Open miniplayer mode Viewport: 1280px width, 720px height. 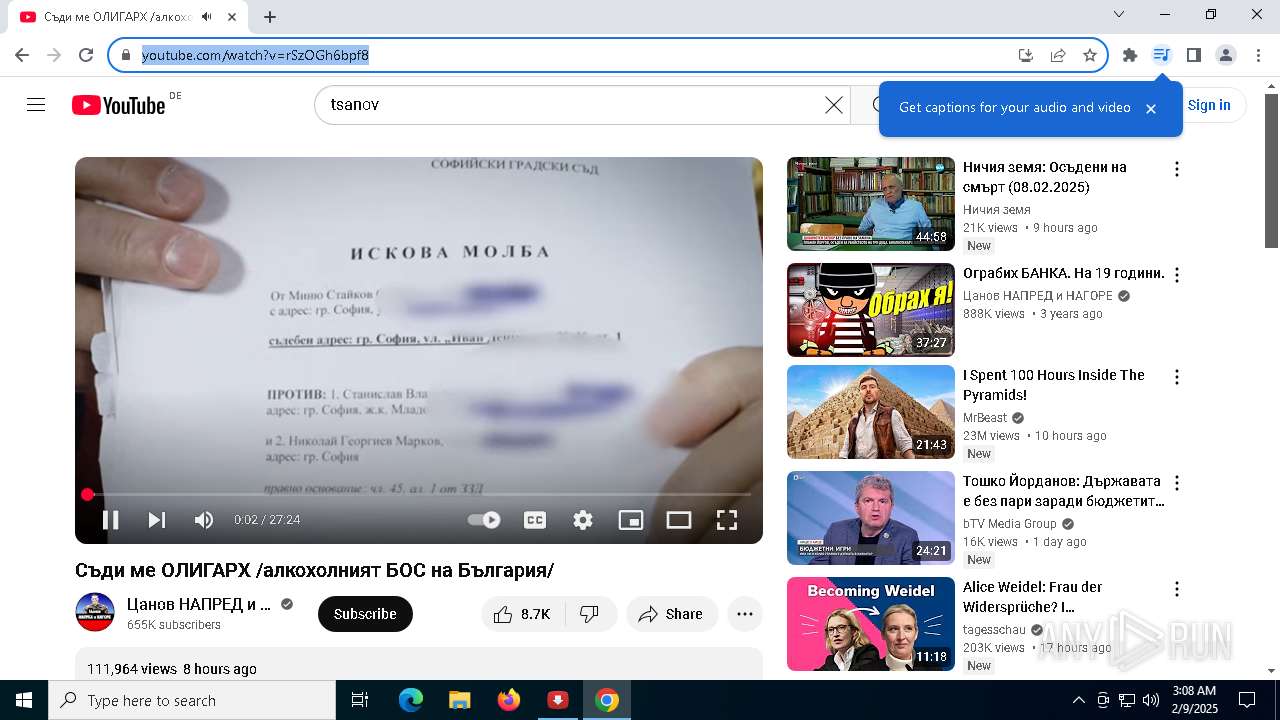(631, 520)
